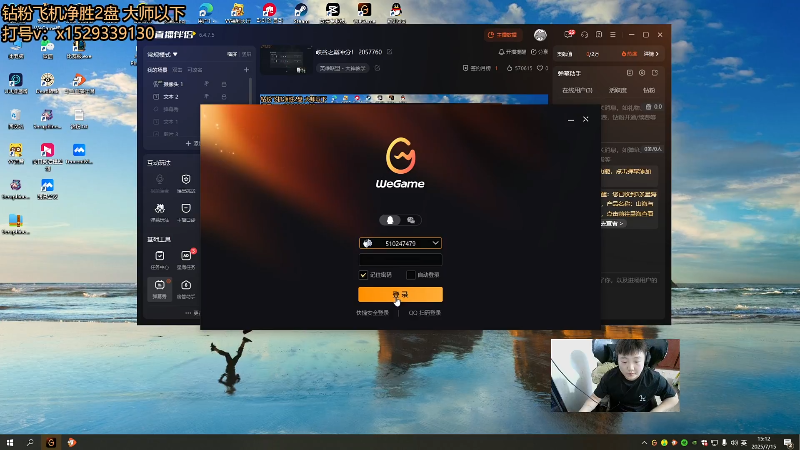Open the task center tool
800x450 pixels.
coord(160,259)
